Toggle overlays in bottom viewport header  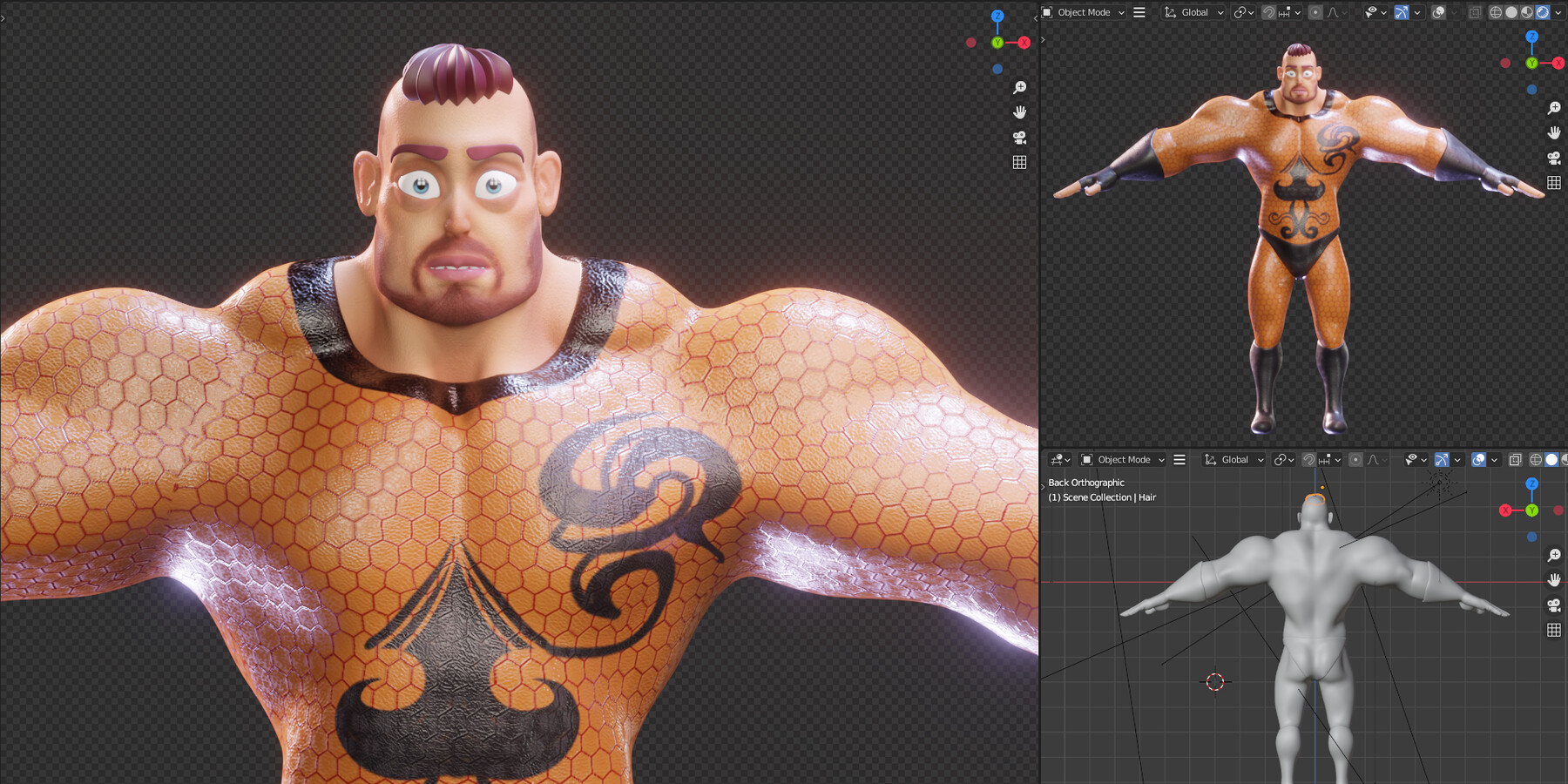pyautogui.click(x=1478, y=459)
